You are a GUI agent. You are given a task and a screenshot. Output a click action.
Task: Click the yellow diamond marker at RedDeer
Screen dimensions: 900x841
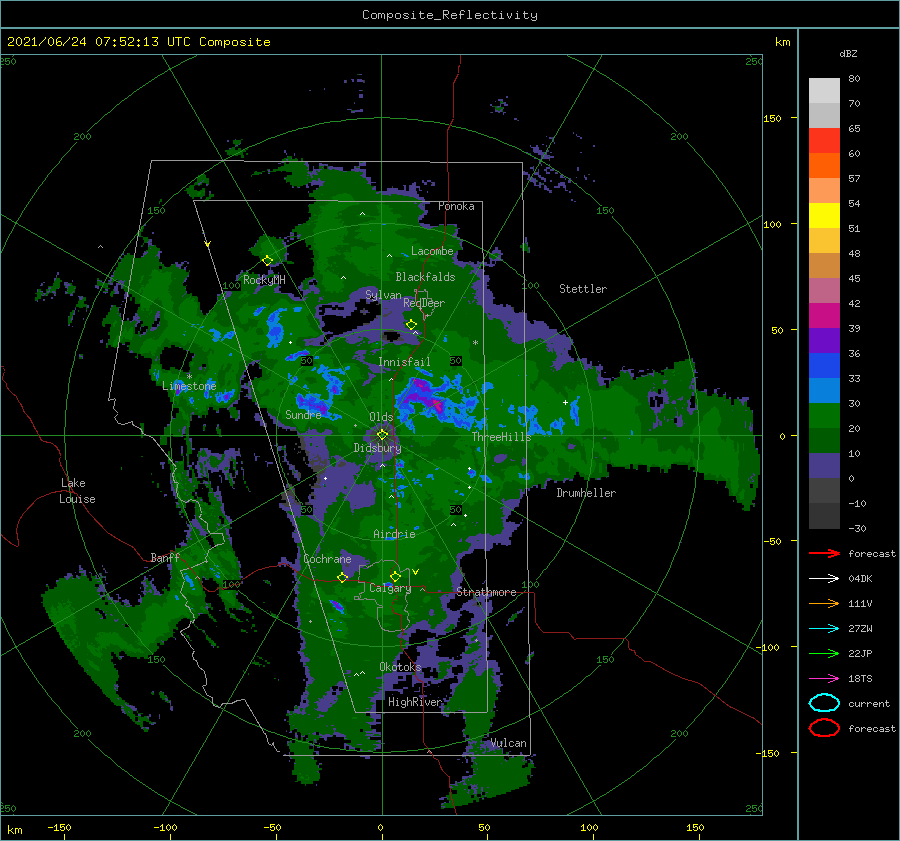[x=411, y=325]
